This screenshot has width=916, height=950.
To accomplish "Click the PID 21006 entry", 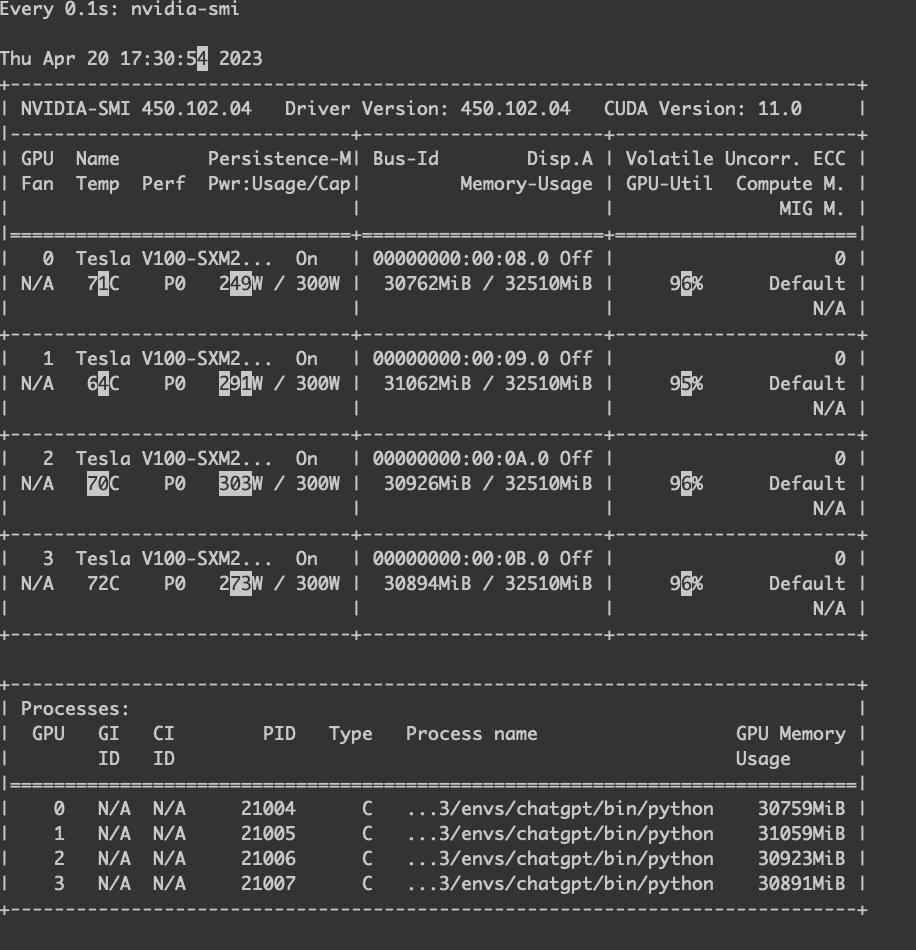I will click(268, 859).
